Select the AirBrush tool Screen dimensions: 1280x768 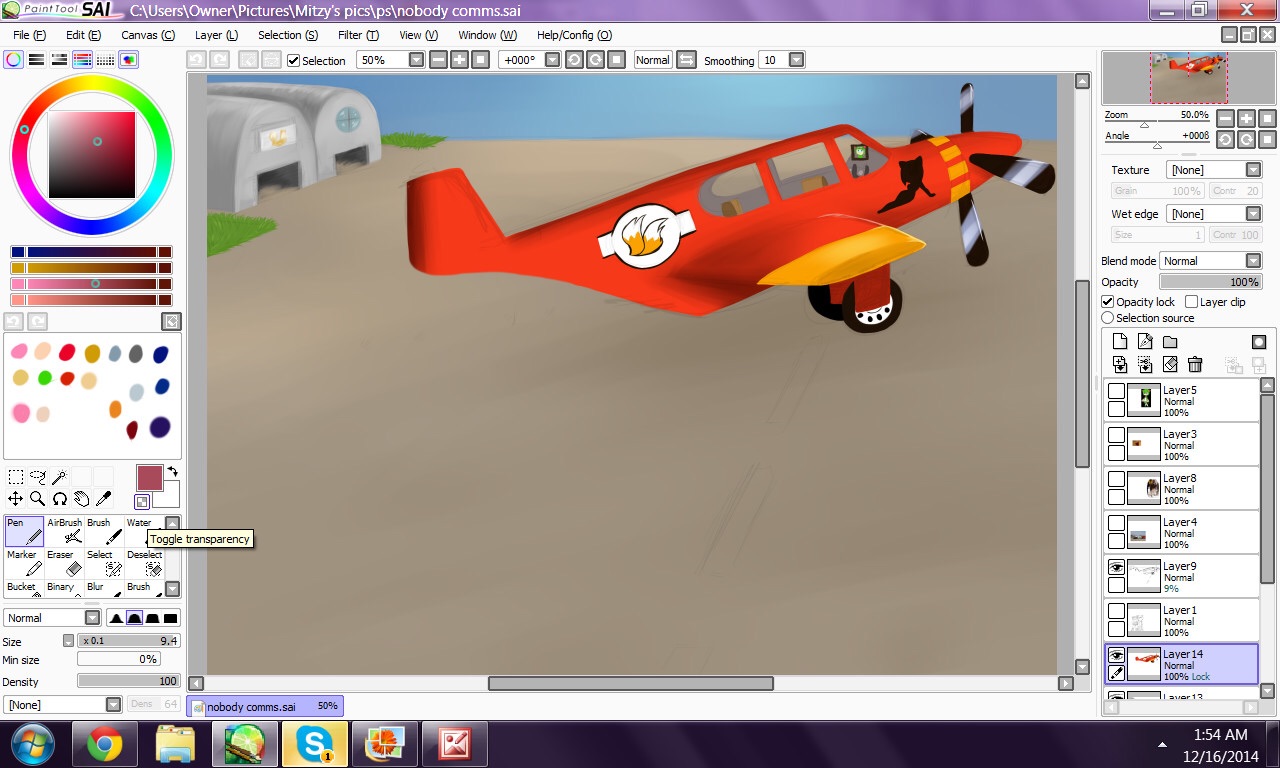65,531
